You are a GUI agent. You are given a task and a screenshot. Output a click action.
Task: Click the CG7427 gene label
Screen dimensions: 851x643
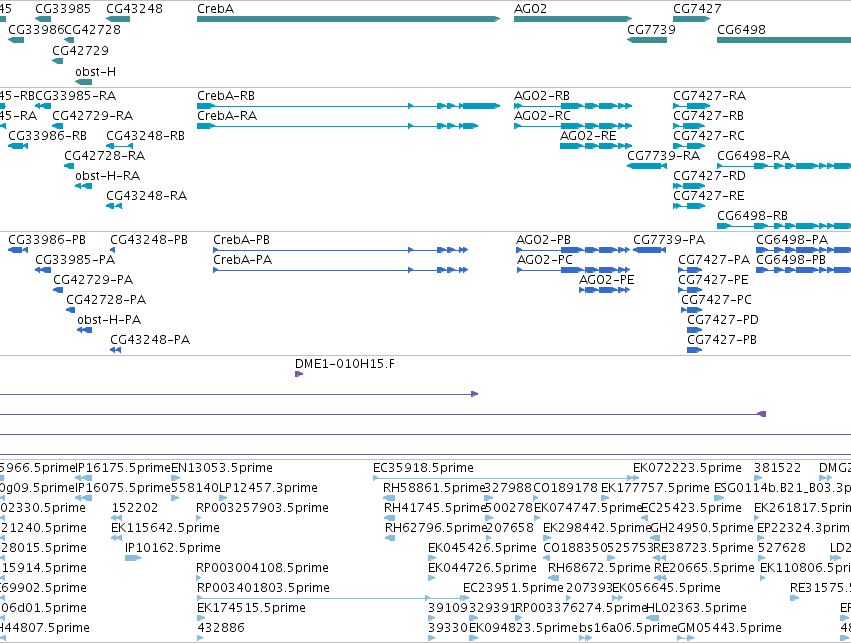point(697,9)
